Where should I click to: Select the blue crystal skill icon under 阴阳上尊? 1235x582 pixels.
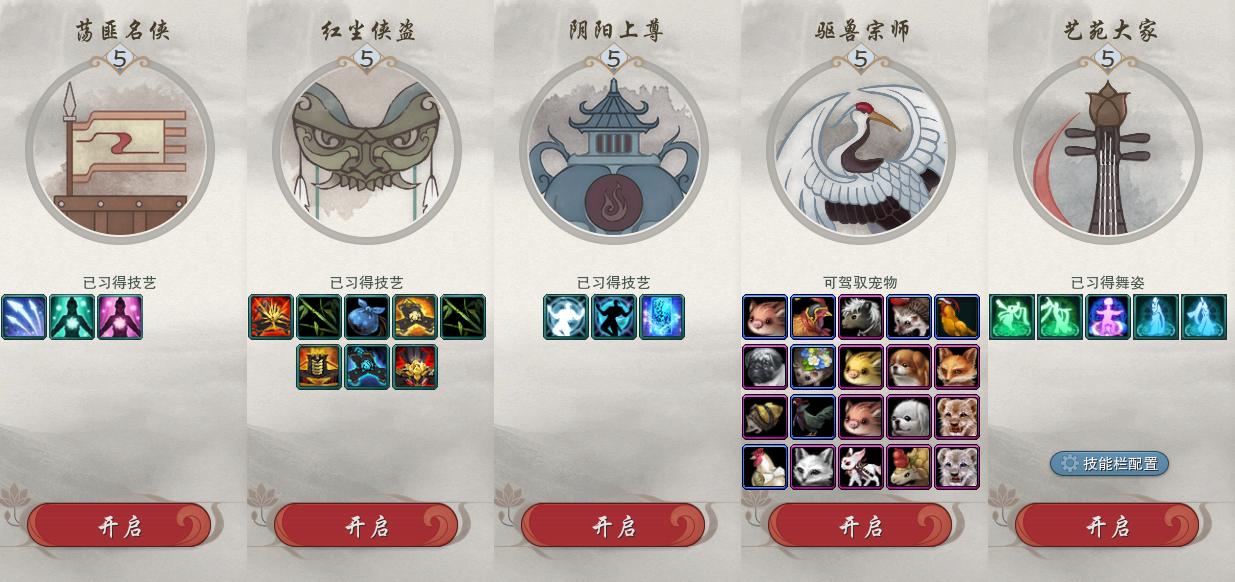(662, 317)
